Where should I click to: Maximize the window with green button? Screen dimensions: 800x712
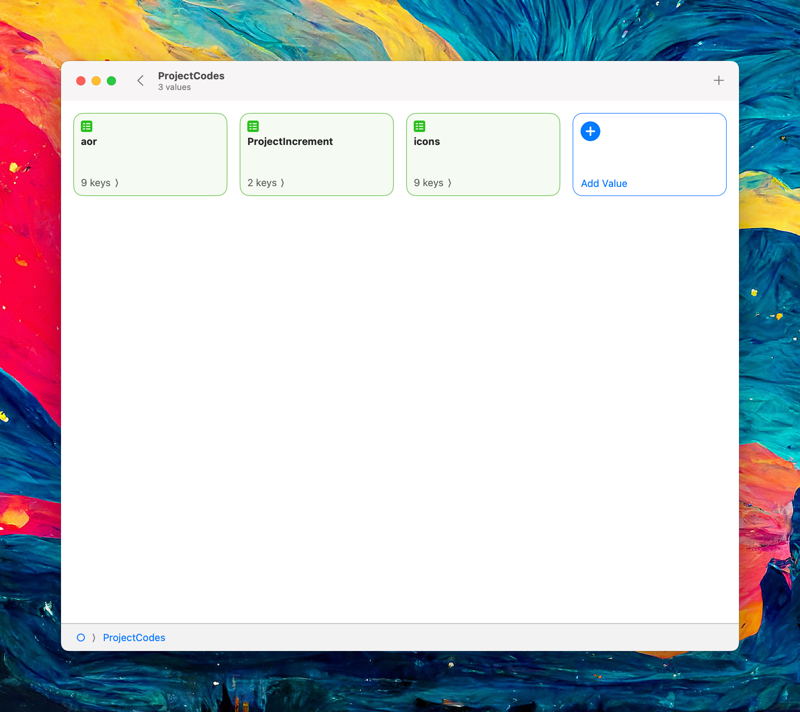111,81
